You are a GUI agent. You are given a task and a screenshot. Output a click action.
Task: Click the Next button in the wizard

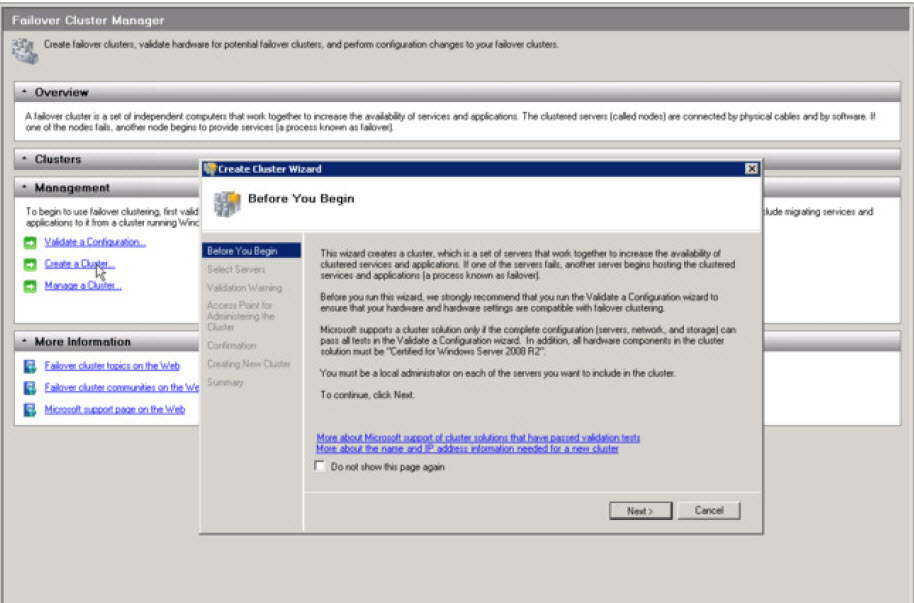tap(641, 511)
